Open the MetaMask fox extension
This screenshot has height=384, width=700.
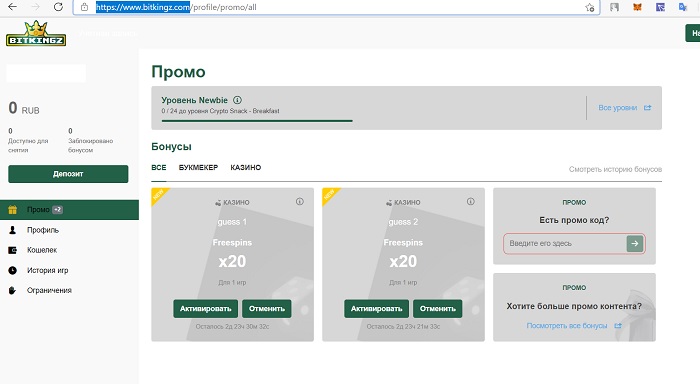[638, 7]
